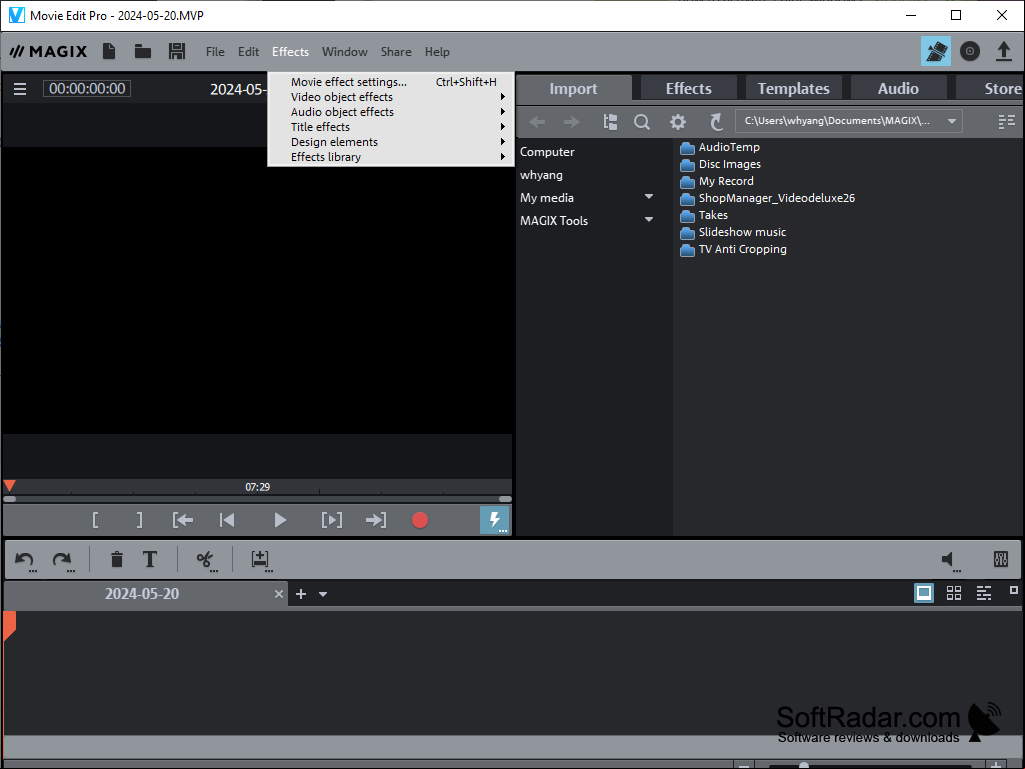The height and width of the screenshot is (769, 1025).
Task: Change the media pool list view mode
Action: point(1007,121)
